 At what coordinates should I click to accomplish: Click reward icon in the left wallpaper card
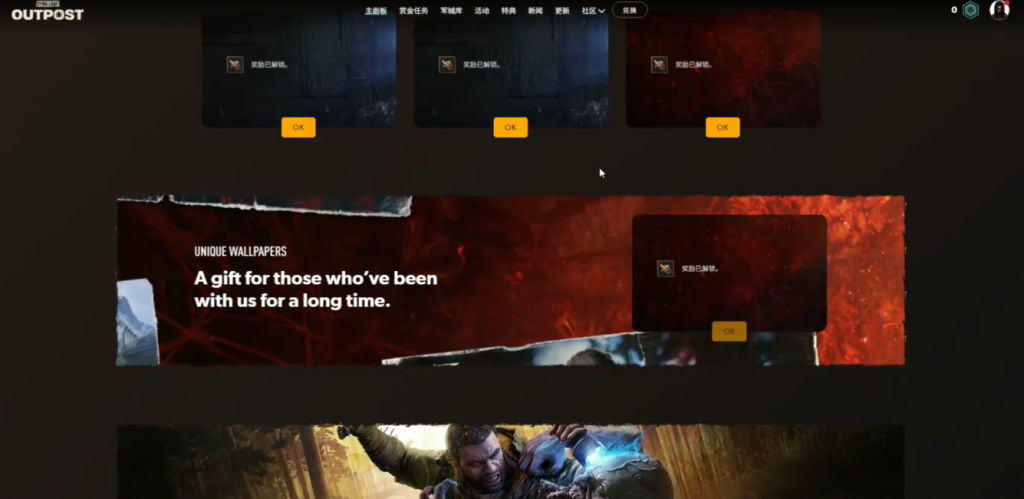(235, 65)
